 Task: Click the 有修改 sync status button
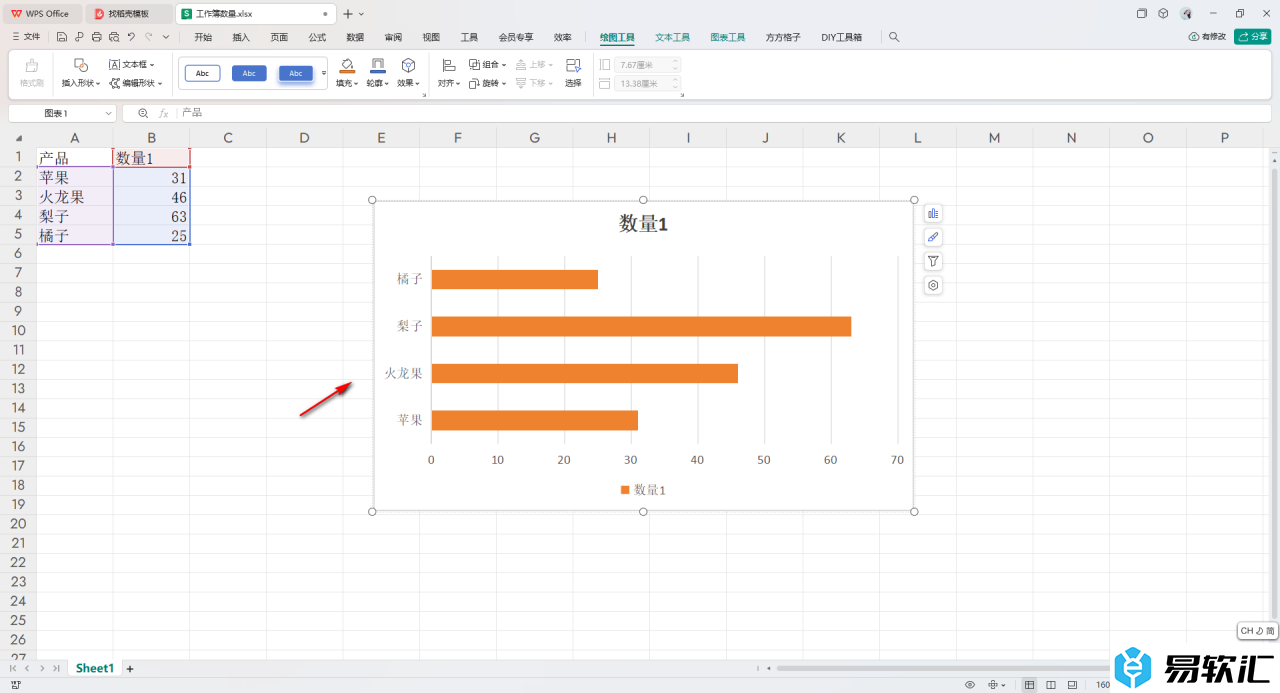pos(1207,37)
